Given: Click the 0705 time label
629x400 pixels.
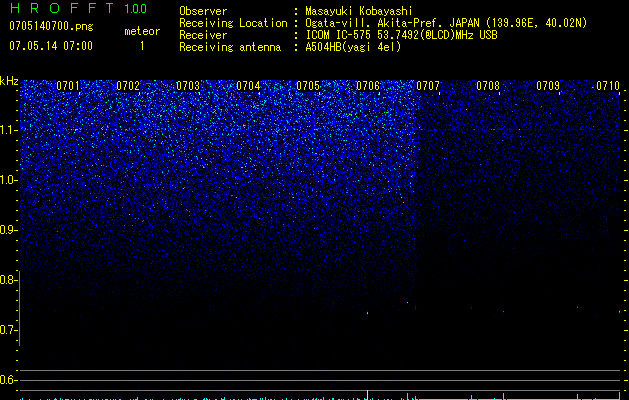Looking at the screenshot, I should click(x=308, y=86).
